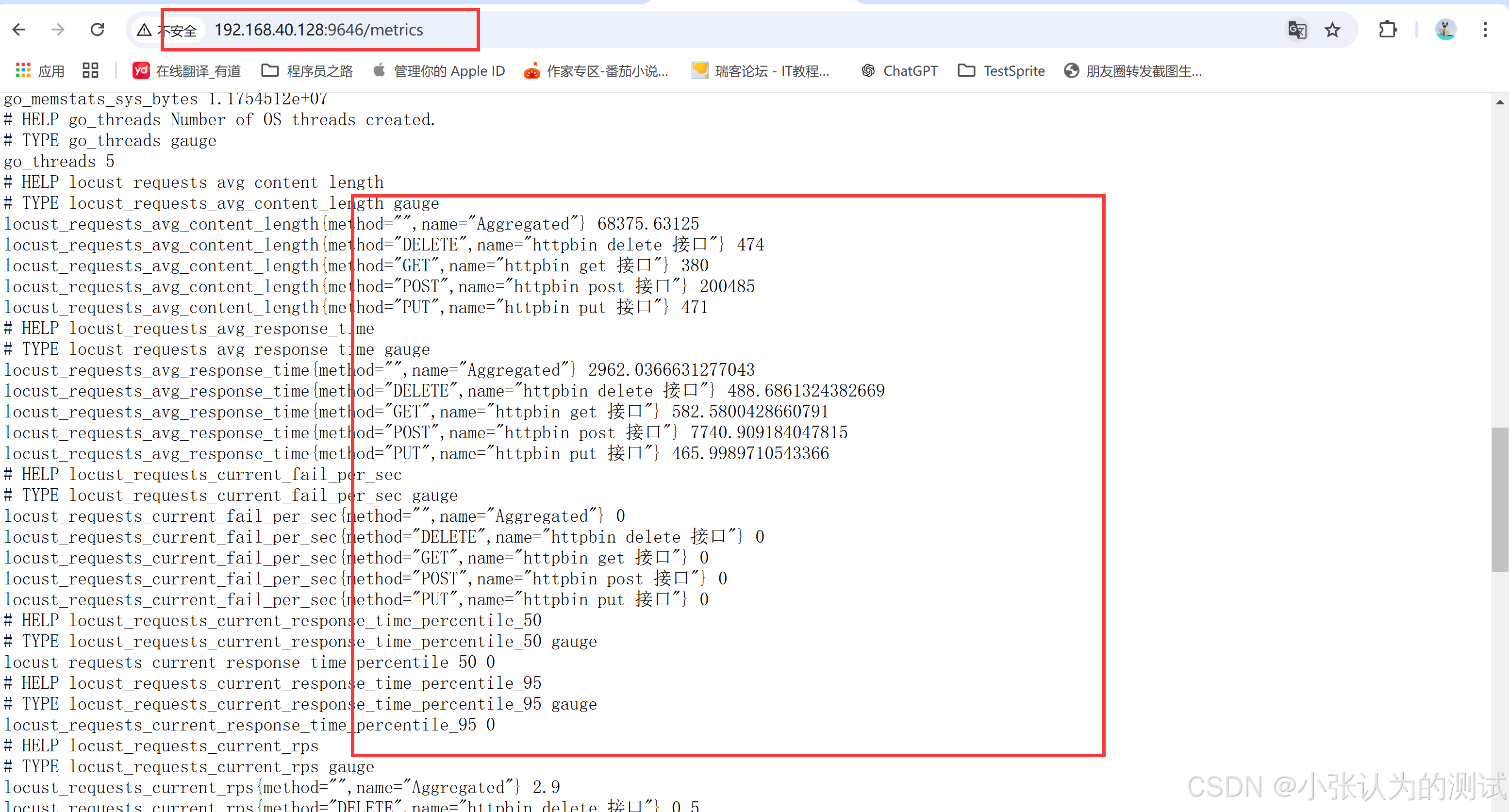Reload the metrics page
Image resolution: width=1509 pixels, height=812 pixels.
tap(97, 30)
